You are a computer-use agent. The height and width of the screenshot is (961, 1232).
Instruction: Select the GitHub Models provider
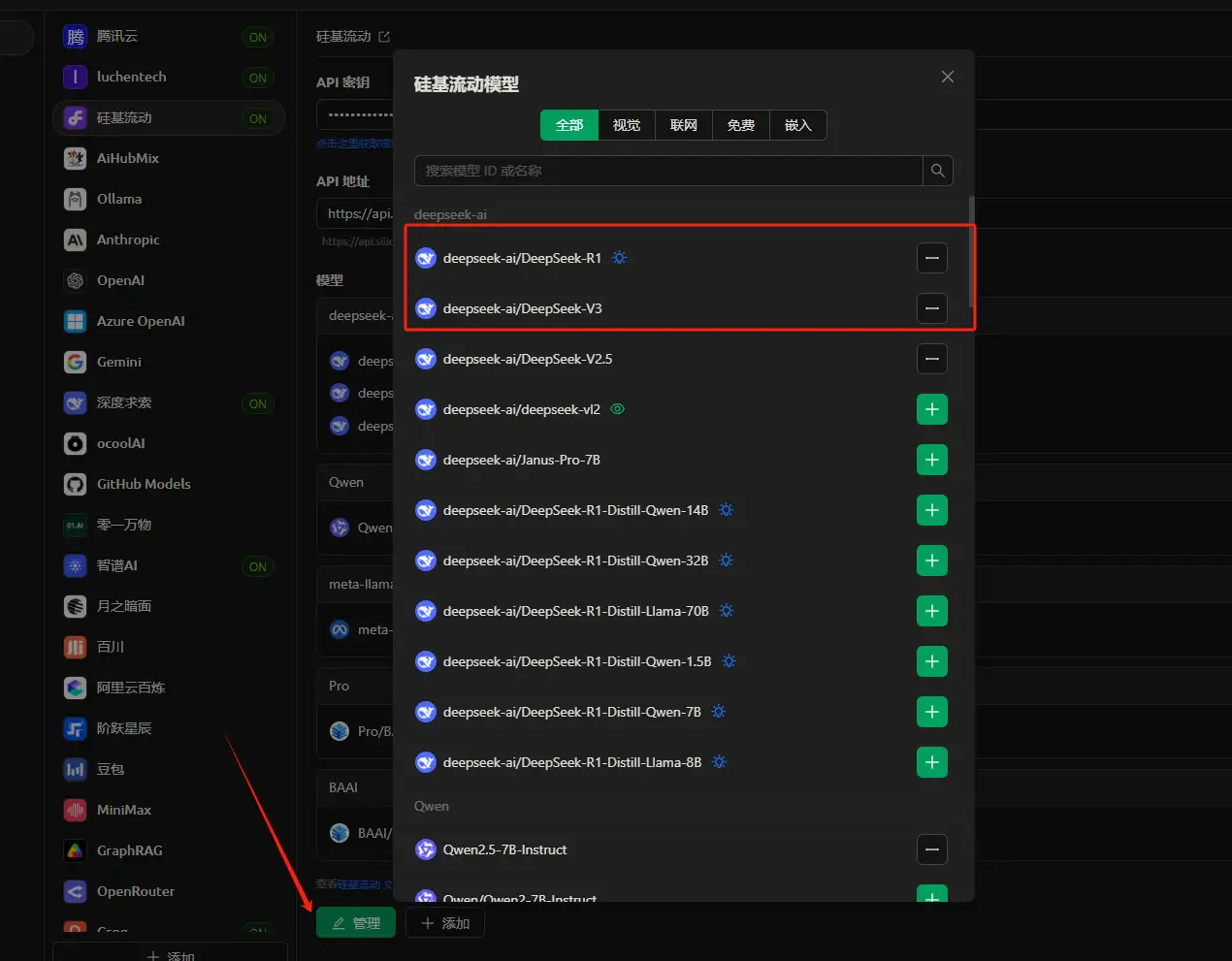pyautogui.click(x=144, y=484)
